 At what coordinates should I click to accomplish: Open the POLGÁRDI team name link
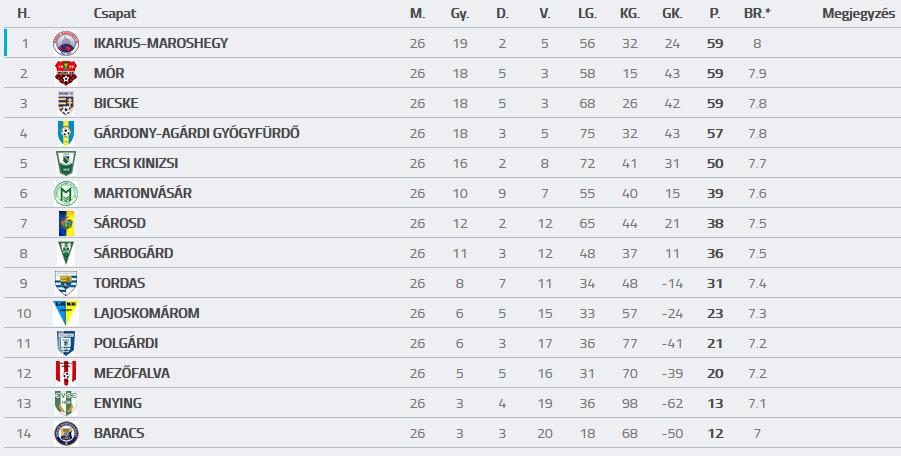[126, 343]
